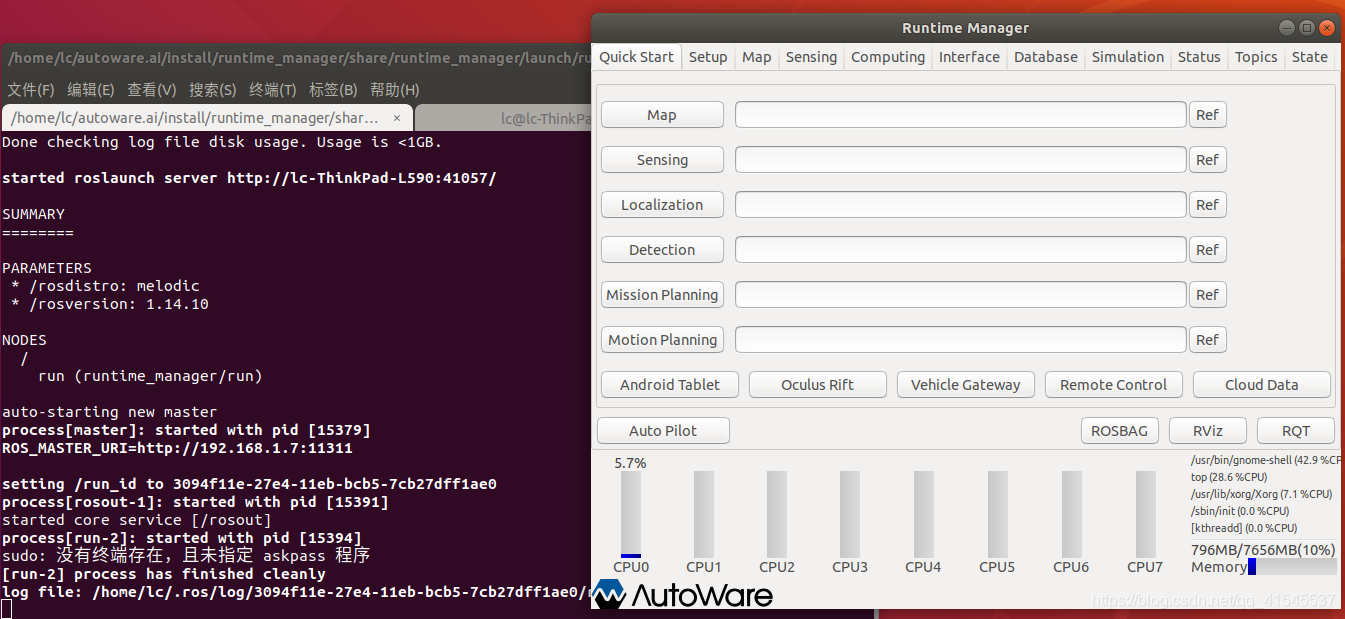
Task: Click the Mission Planning button
Action: (662, 295)
